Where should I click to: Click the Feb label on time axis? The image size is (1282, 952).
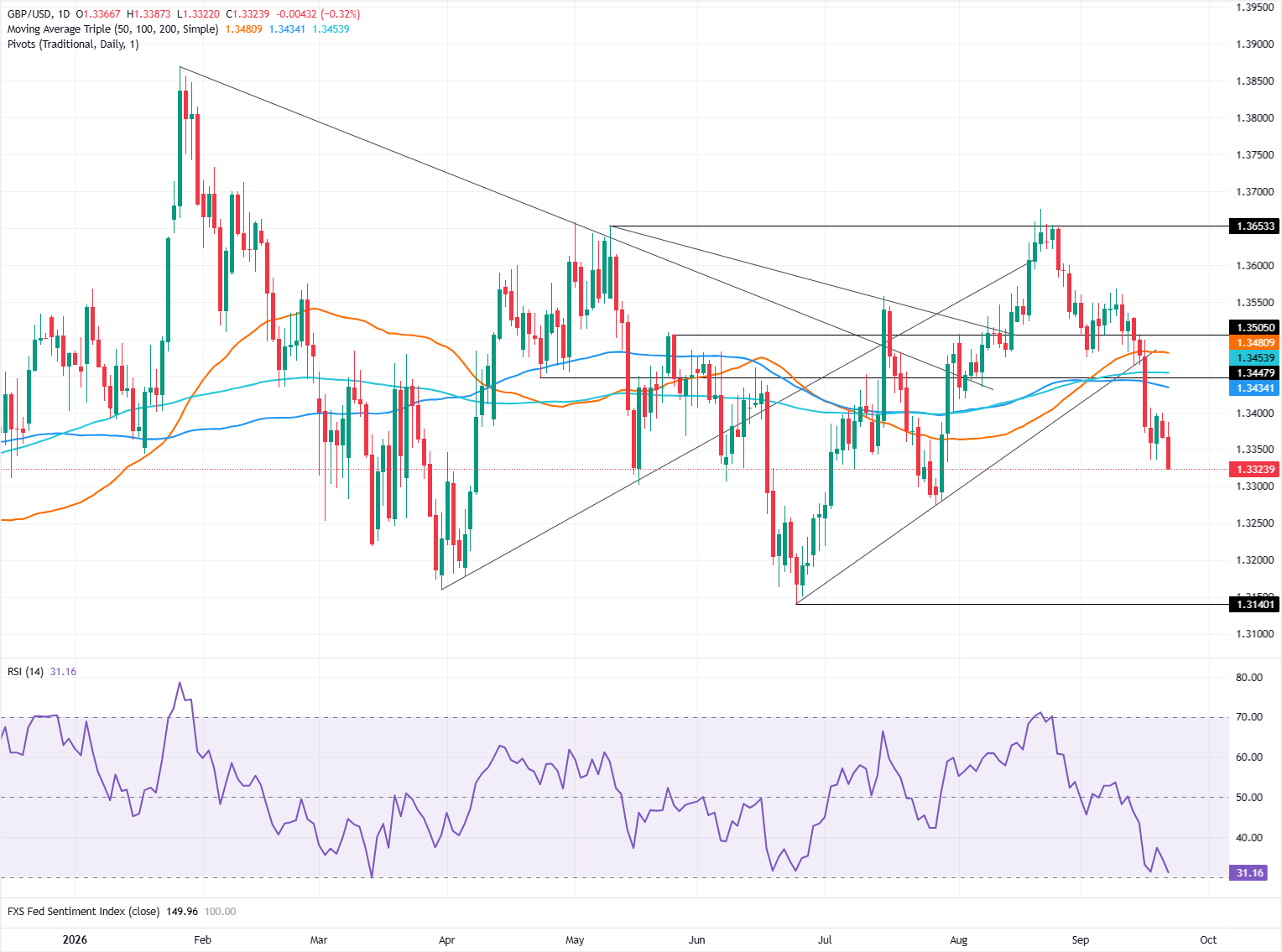[202, 940]
